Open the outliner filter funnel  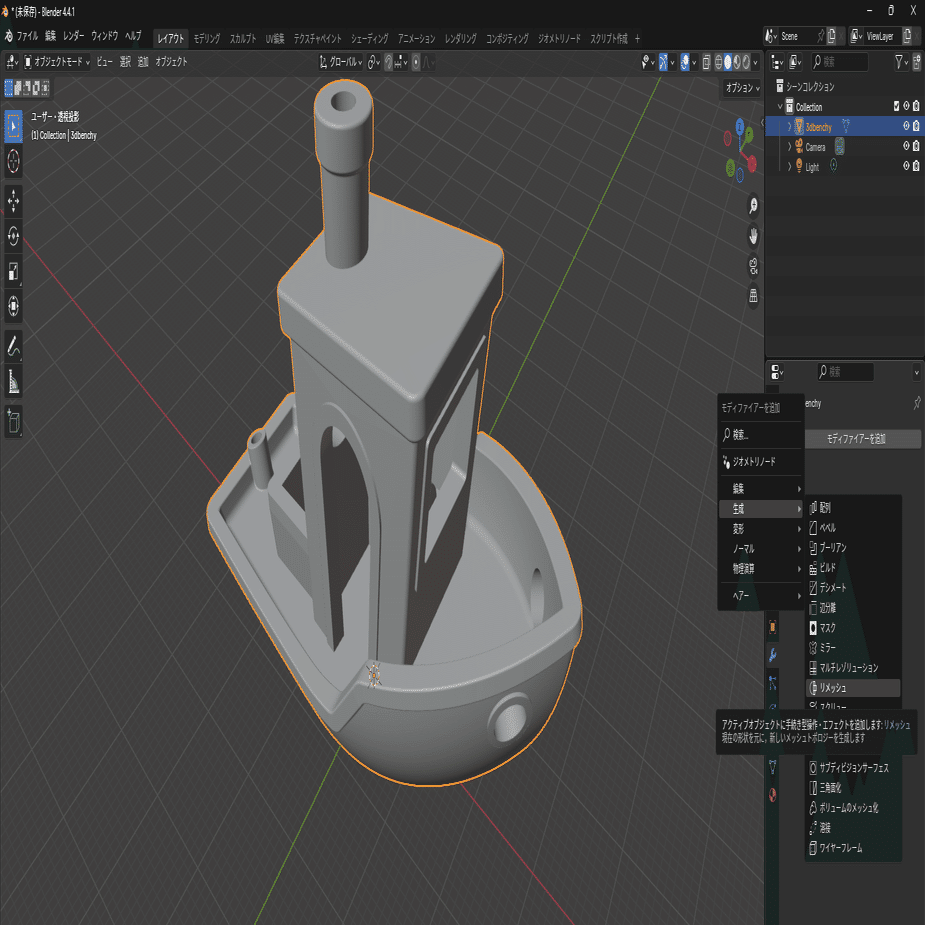click(901, 61)
